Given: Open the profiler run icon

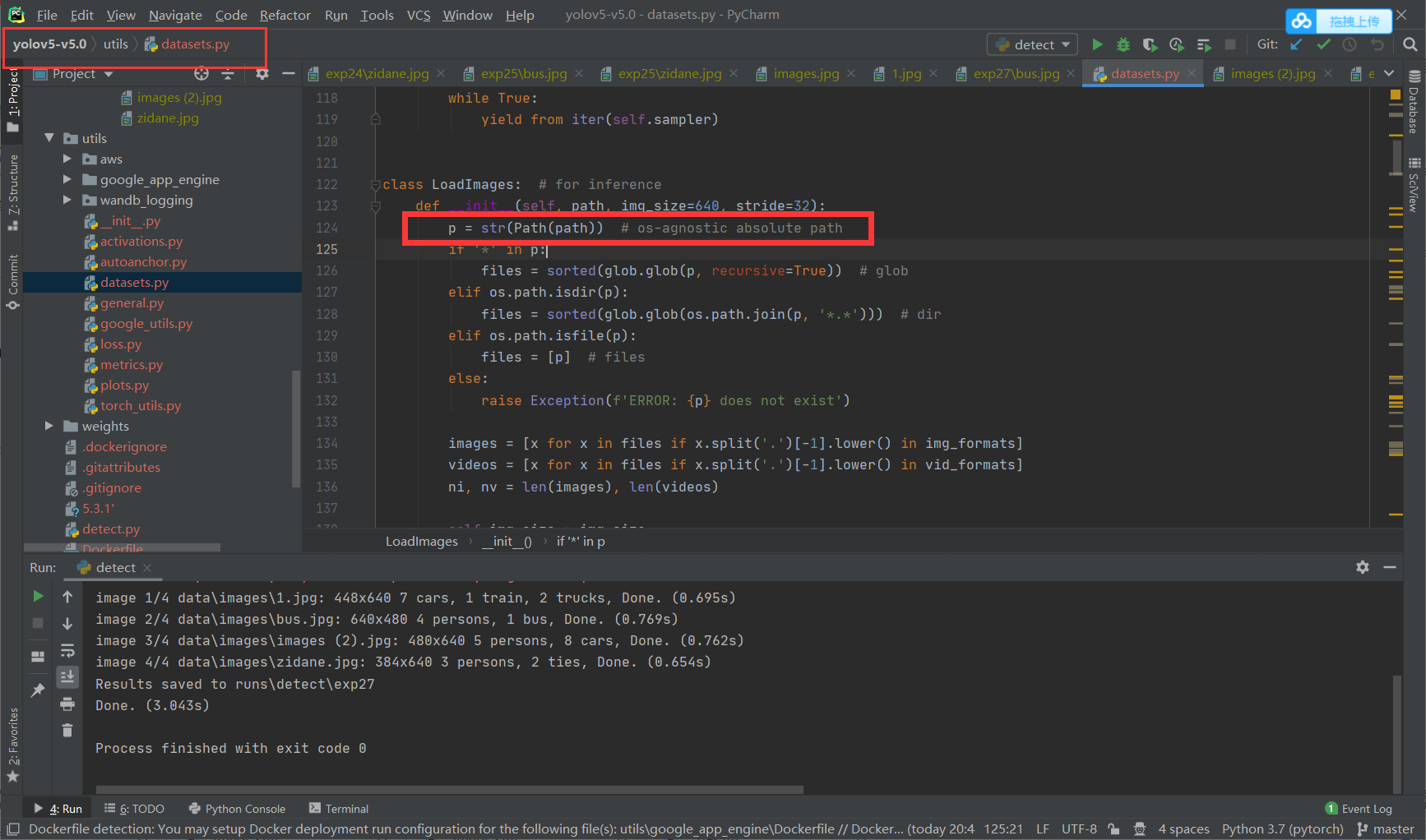Looking at the screenshot, I should tap(1177, 44).
